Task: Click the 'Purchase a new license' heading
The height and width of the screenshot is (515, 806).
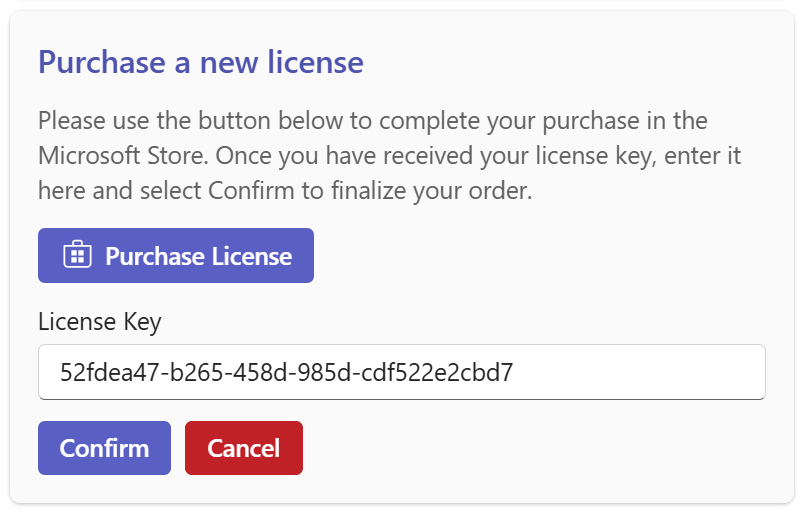Action: pyautogui.click(x=200, y=62)
